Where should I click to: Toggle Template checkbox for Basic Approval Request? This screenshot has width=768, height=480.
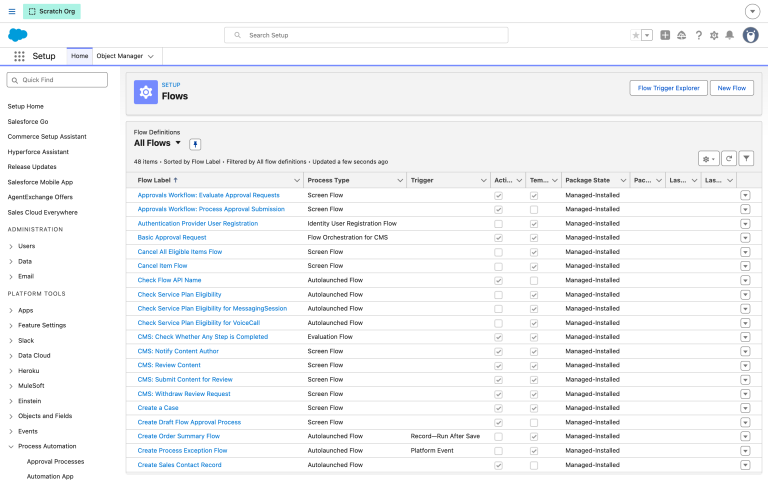(x=534, y=238)
